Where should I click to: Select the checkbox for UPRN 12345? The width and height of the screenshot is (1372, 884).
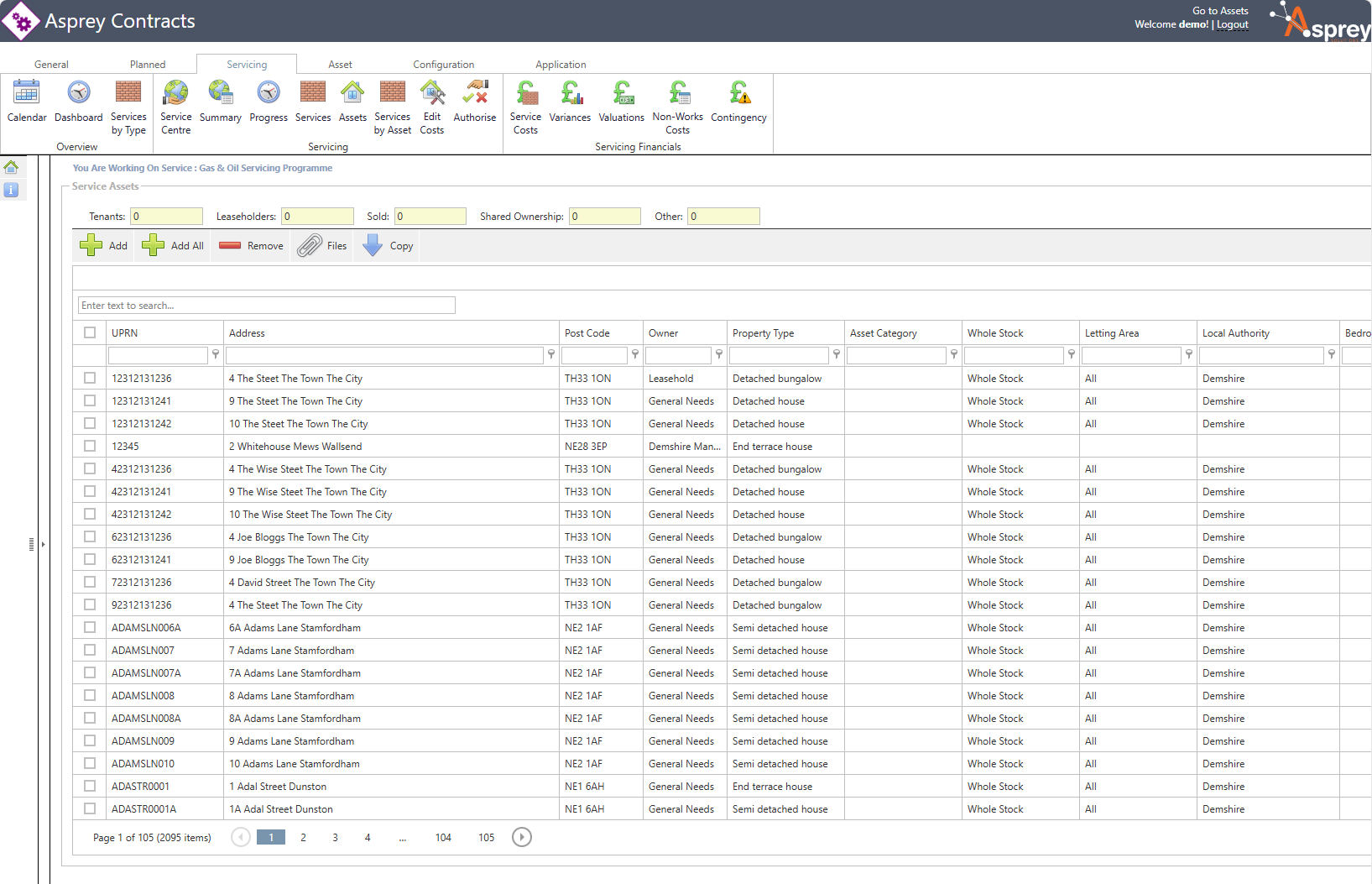pyautogui.click(x=90, y=446)
